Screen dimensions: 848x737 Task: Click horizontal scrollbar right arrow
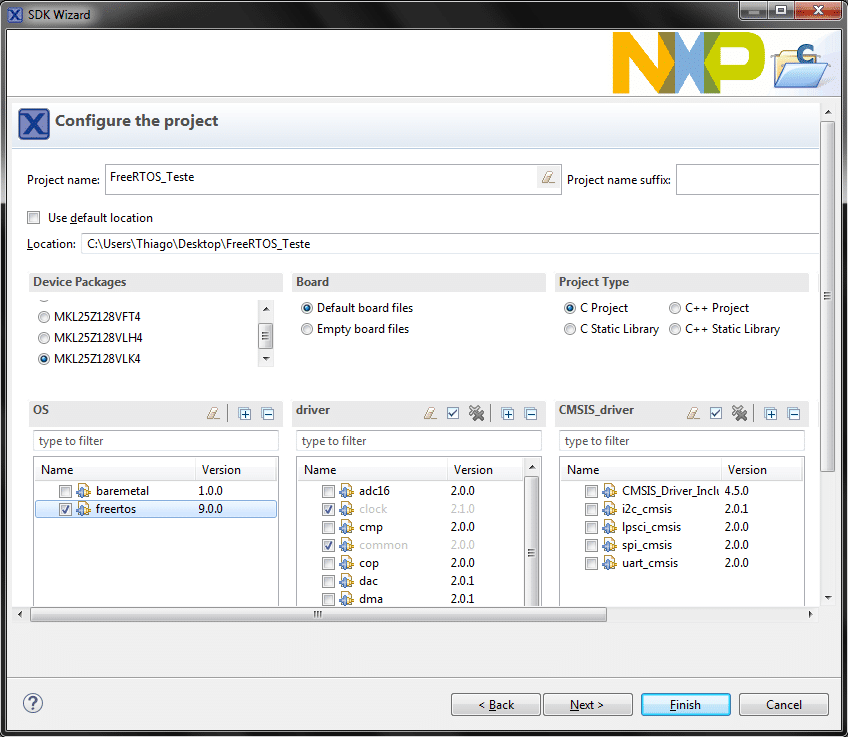click(x=810, y=614)
